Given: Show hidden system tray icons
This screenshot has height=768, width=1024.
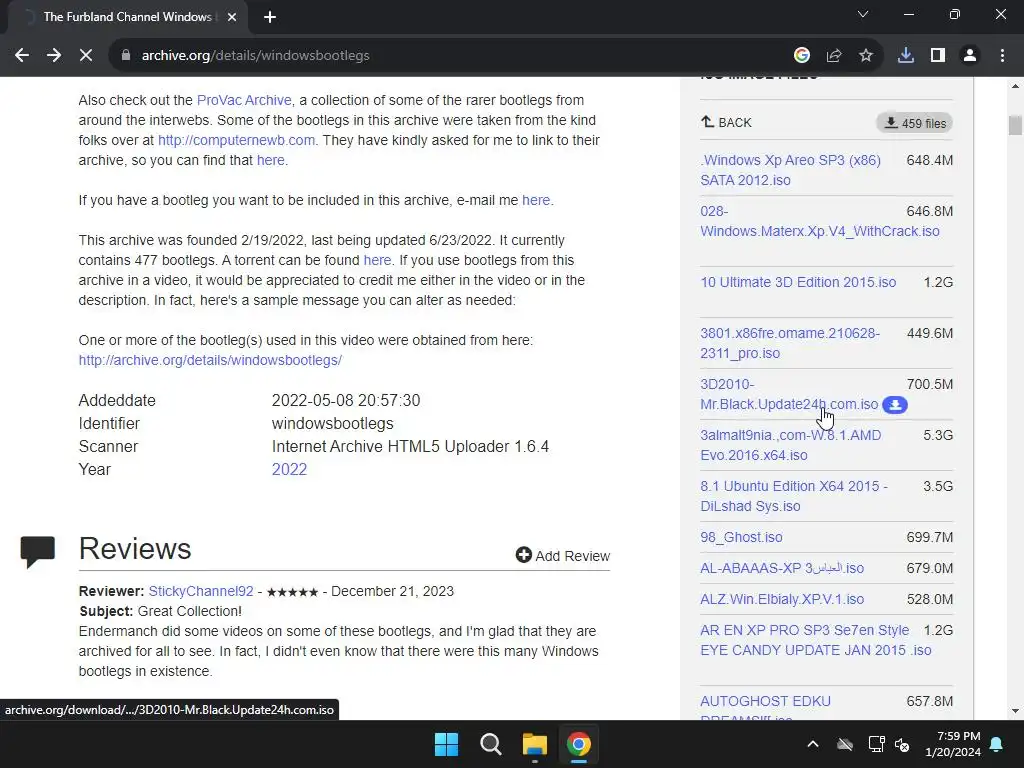Looking at the screenshot, I should [813, 744].
